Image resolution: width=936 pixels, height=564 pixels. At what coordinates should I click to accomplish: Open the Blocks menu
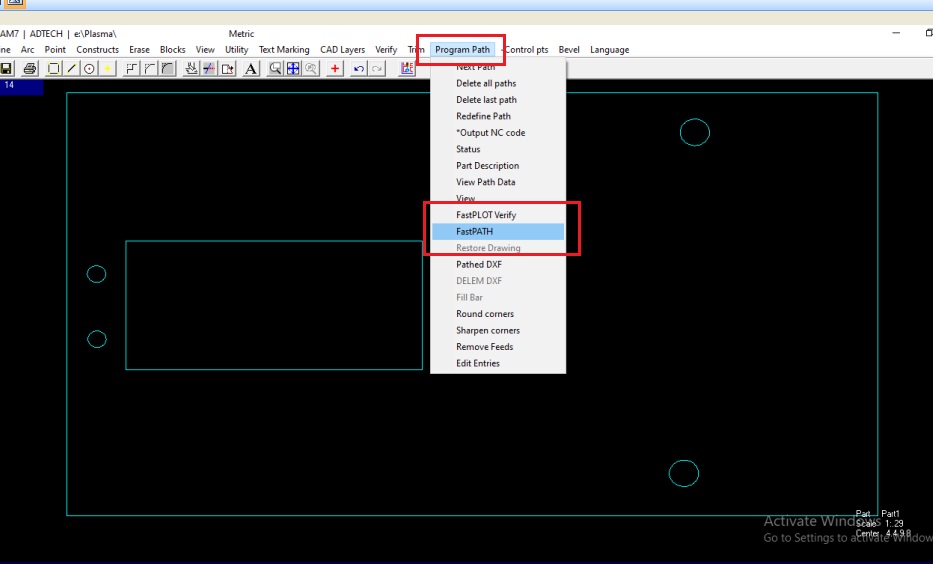(x=173, y=50)
